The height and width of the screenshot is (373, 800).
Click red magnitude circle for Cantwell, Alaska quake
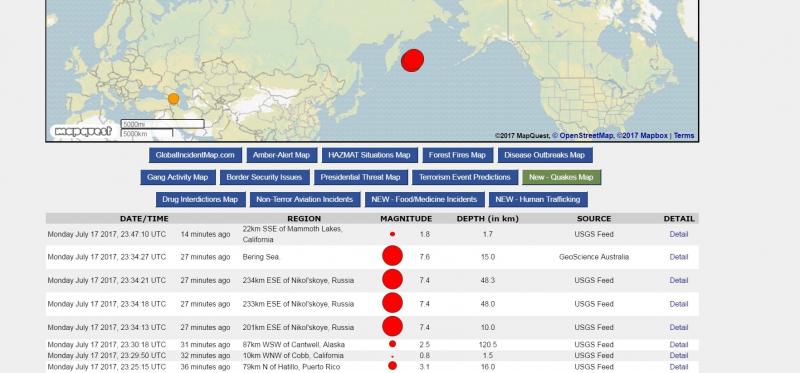(392, 344)
